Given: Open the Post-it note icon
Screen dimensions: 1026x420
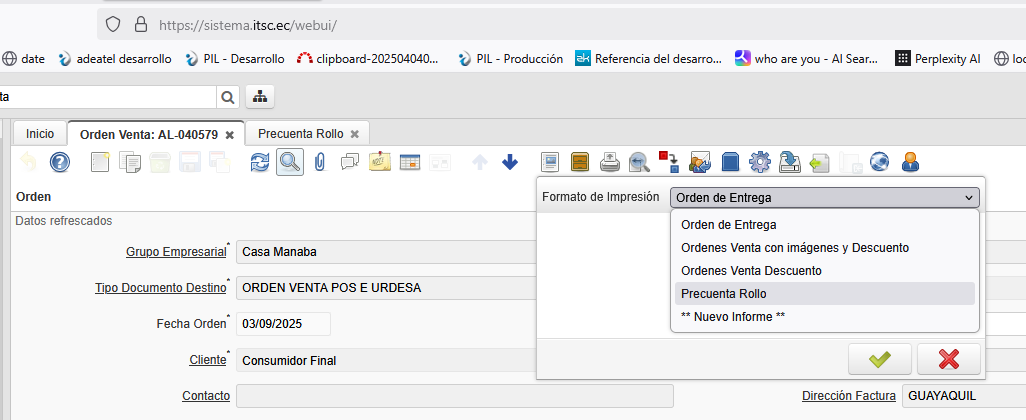Looking at the screenshot, I should pos(380,162).
